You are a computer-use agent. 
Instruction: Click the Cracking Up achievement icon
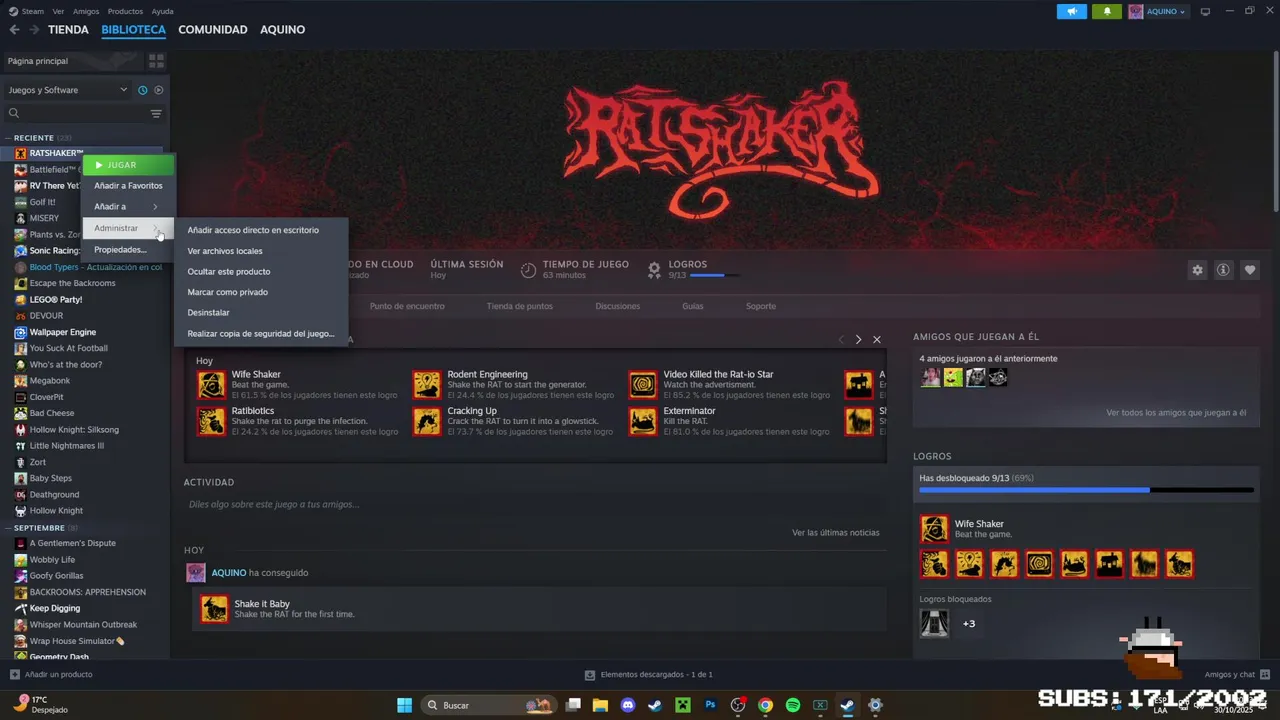point(427,421)
